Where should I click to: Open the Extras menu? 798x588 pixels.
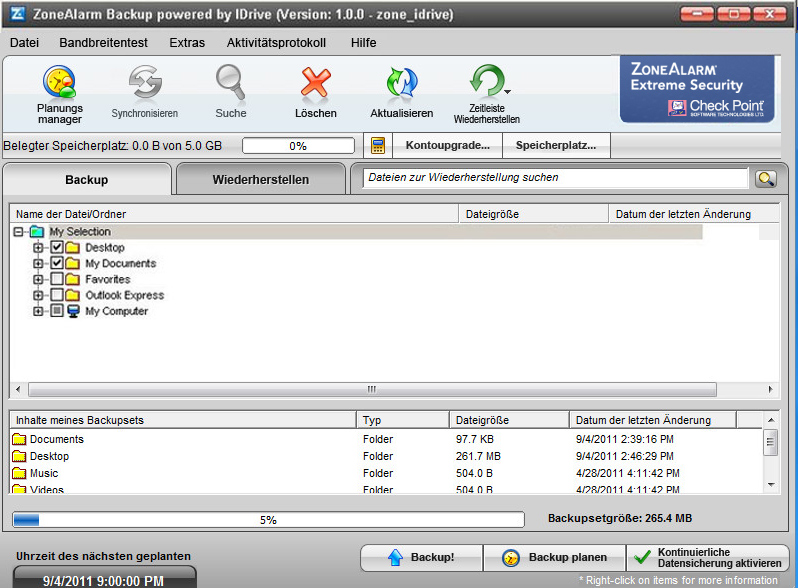(x=187, y=43)
